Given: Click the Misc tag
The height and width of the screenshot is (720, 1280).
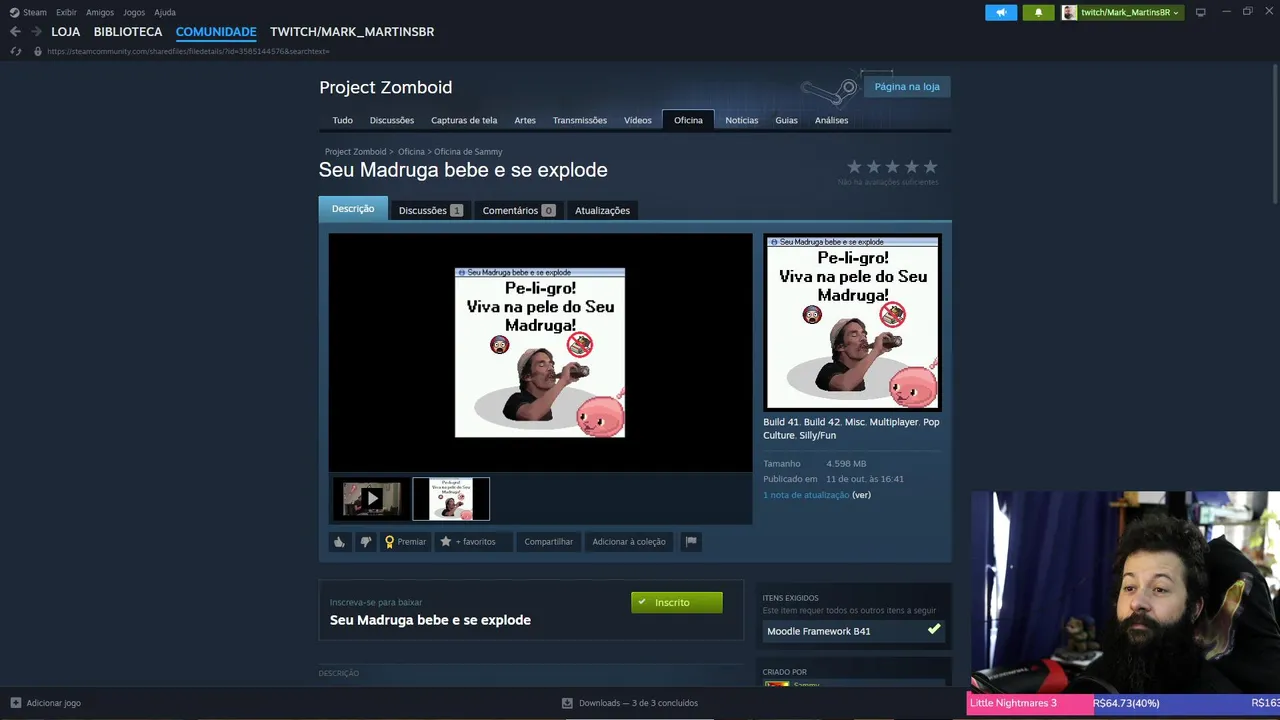Looking at the screenshot, I should pos(854,422).
